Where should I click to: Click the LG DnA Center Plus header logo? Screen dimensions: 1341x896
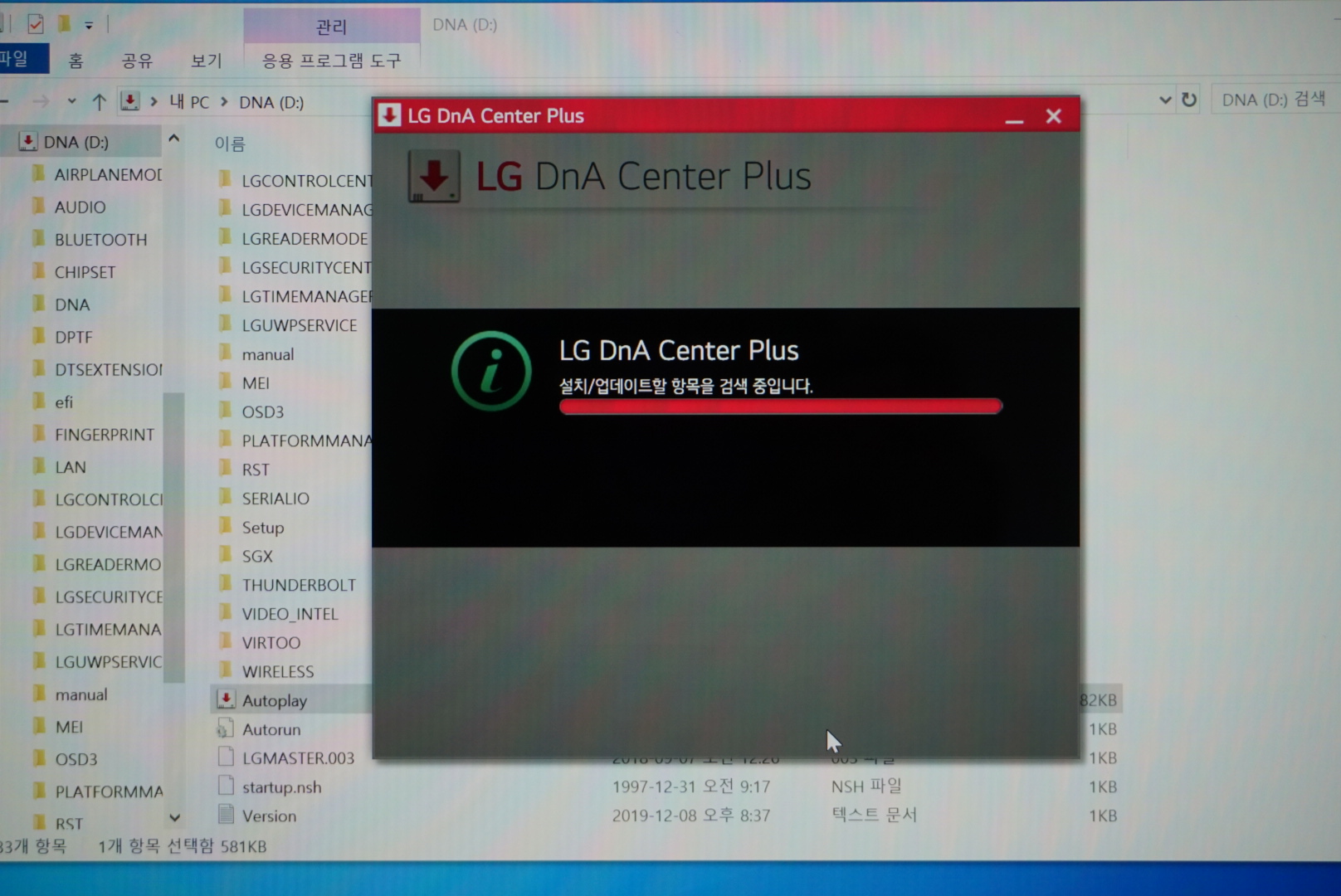tap(434, 176)
